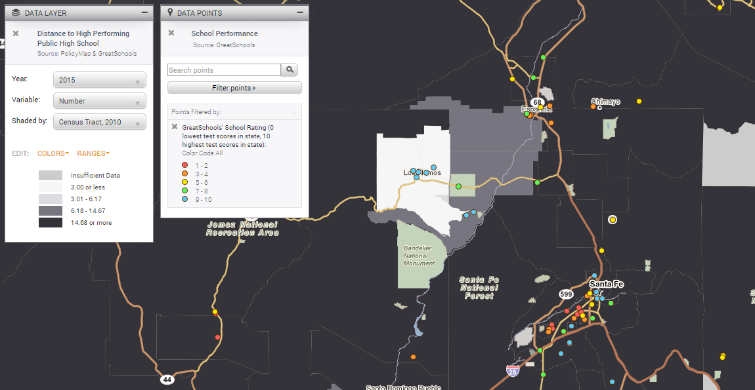This screenshot has width=755, height=390.
Task: Click the Filter points button
Action: click(x=234, y=88)
